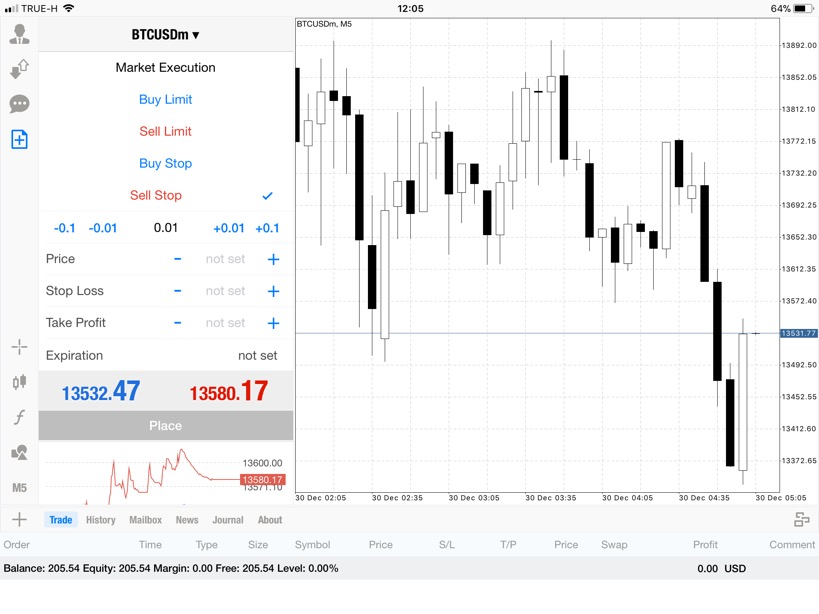This screenshot has height=614, width=819.
Task: Increase Stop Loss with plus button
Action: point(273,291)
